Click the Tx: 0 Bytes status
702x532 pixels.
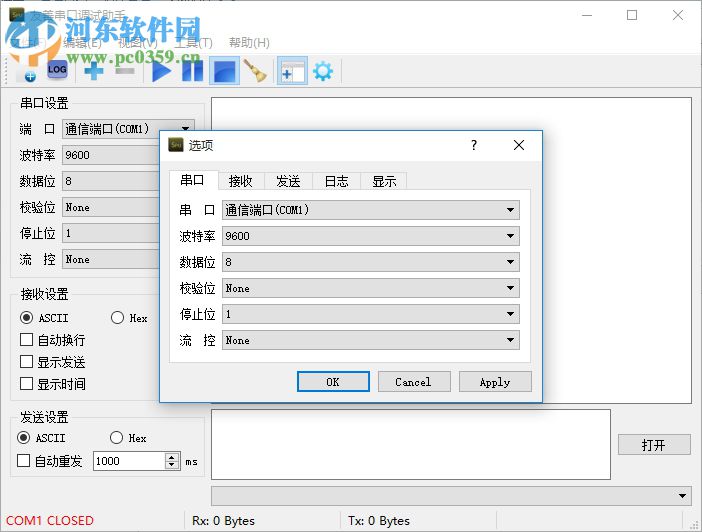(379, 521)
